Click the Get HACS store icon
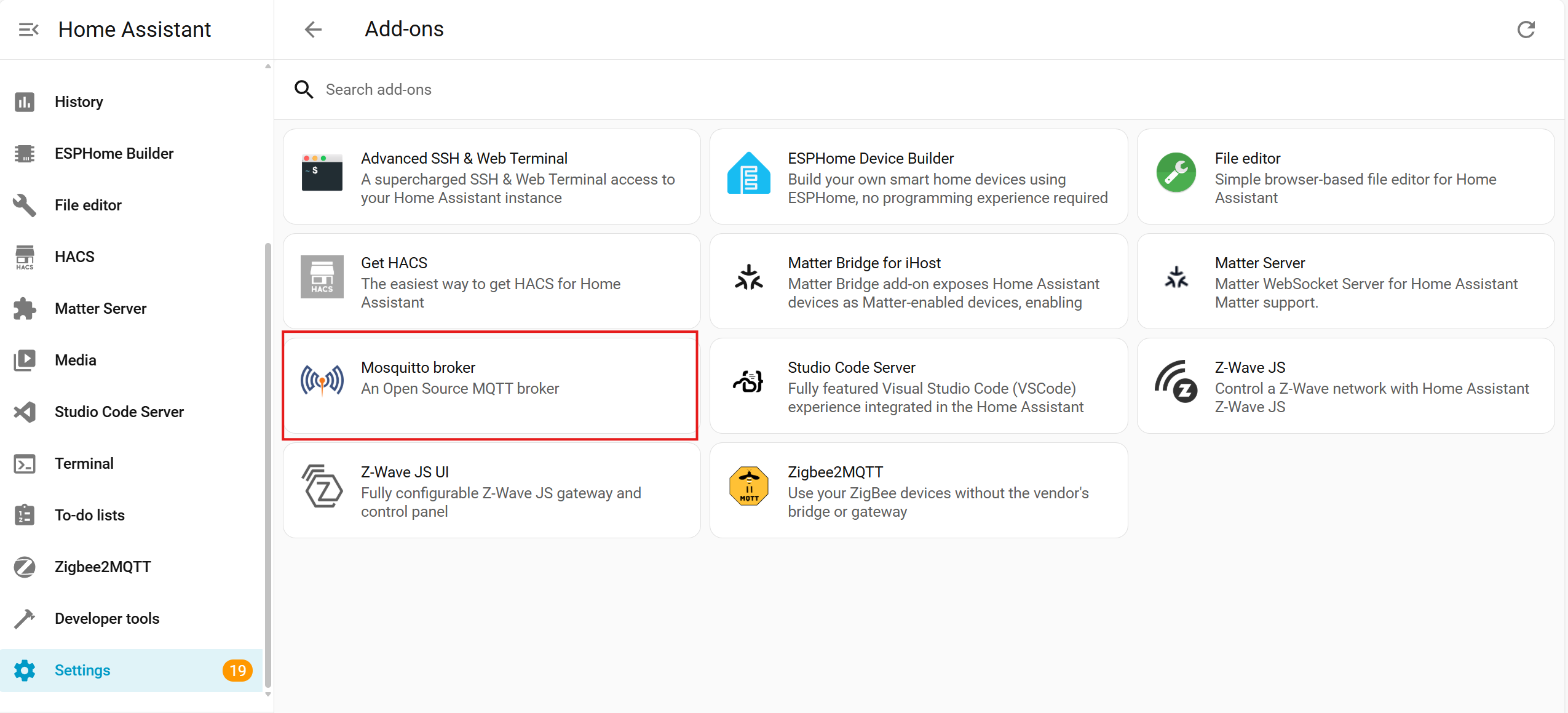 [x=322, y=277]
